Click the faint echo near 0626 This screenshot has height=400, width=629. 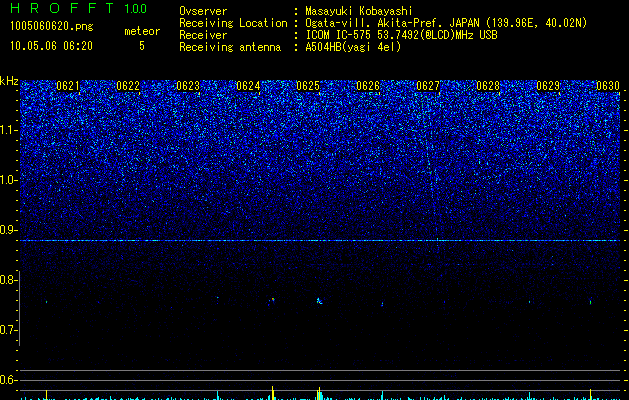pyautogui.click(x=382, y=304)
